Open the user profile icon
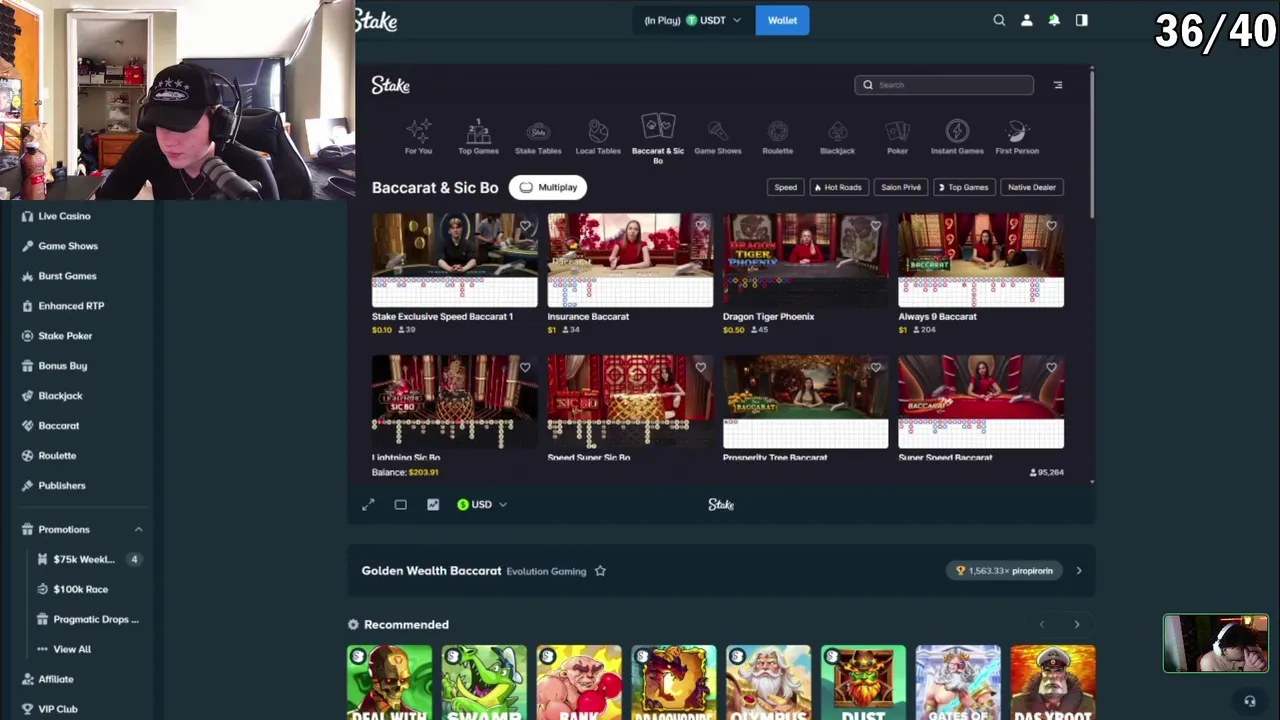 pyautogui.click(x=1026, y=20)
